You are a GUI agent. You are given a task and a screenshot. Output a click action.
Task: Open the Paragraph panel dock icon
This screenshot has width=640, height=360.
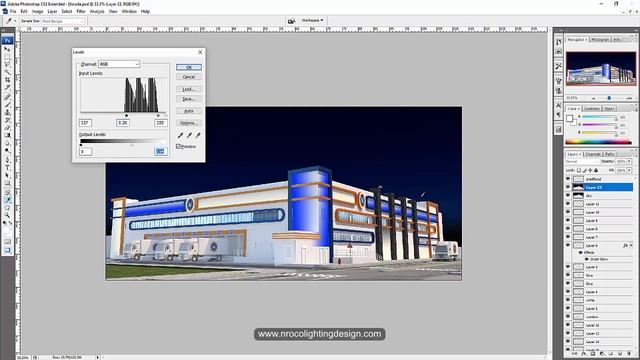pos(559,115)
